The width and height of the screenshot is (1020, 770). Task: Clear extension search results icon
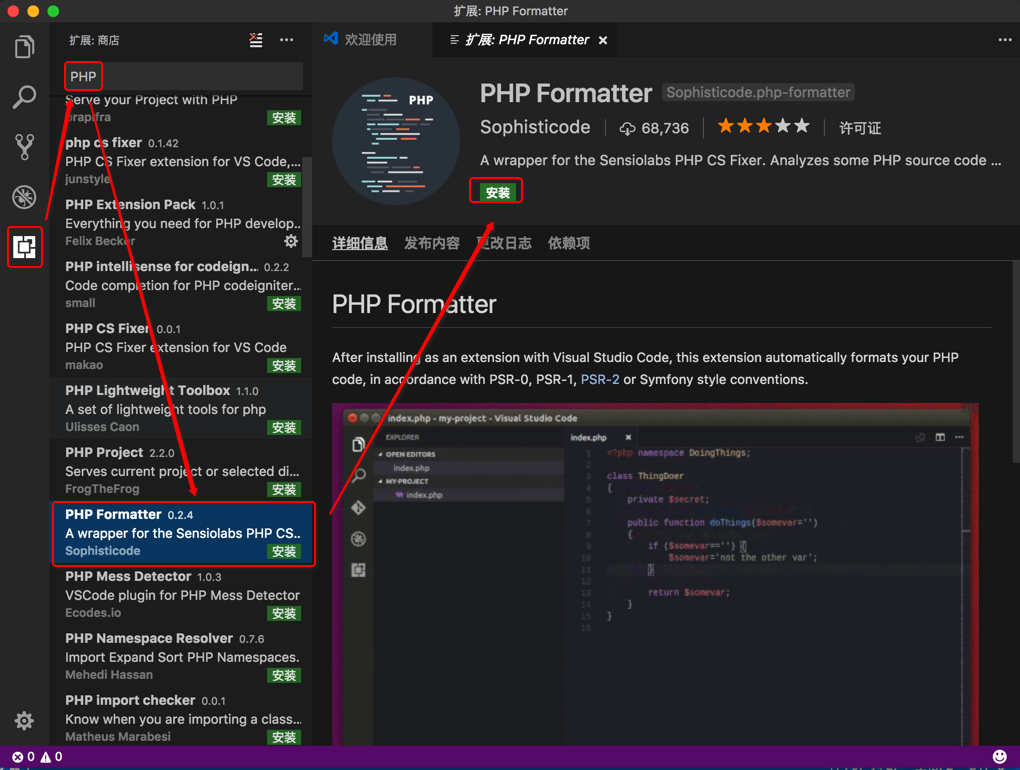[256, 40]
